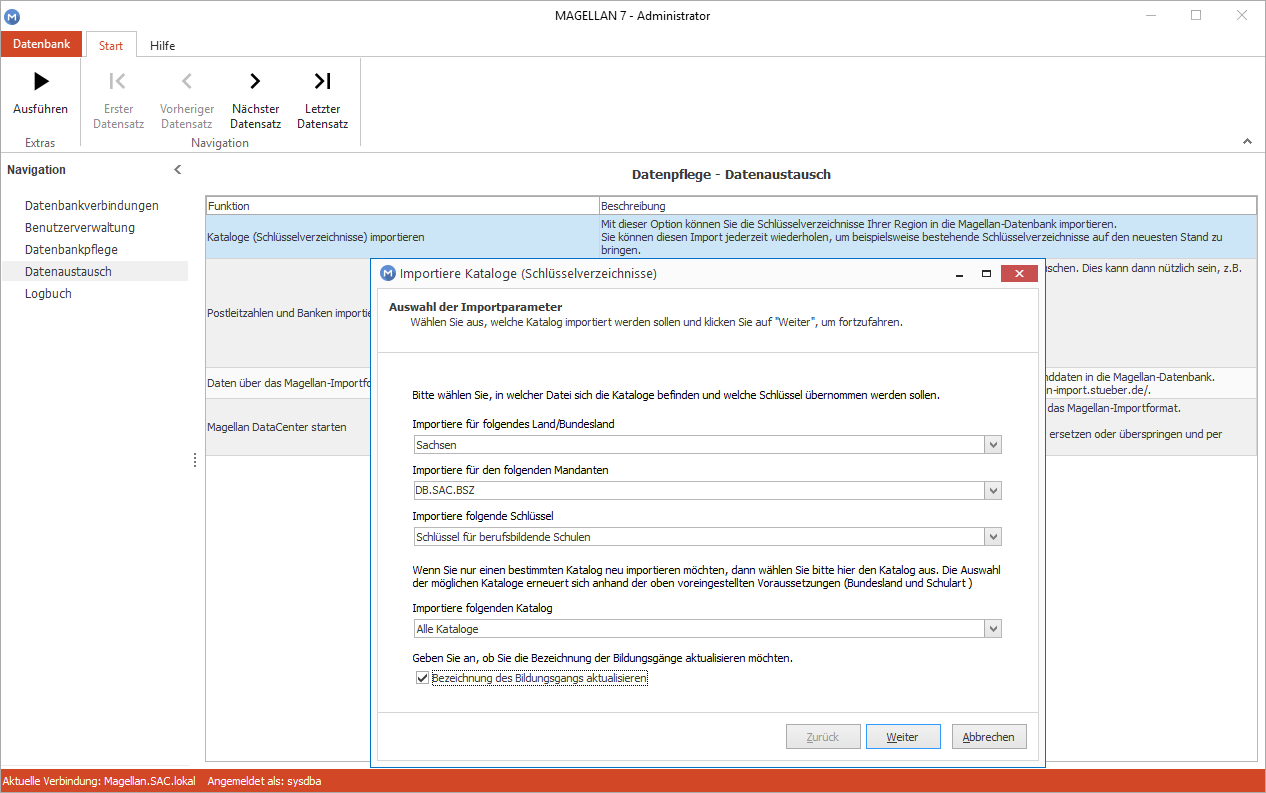Click status text Aktuelle Verbindung: Magellan.SAC.lokal

[x=99, y=780]
